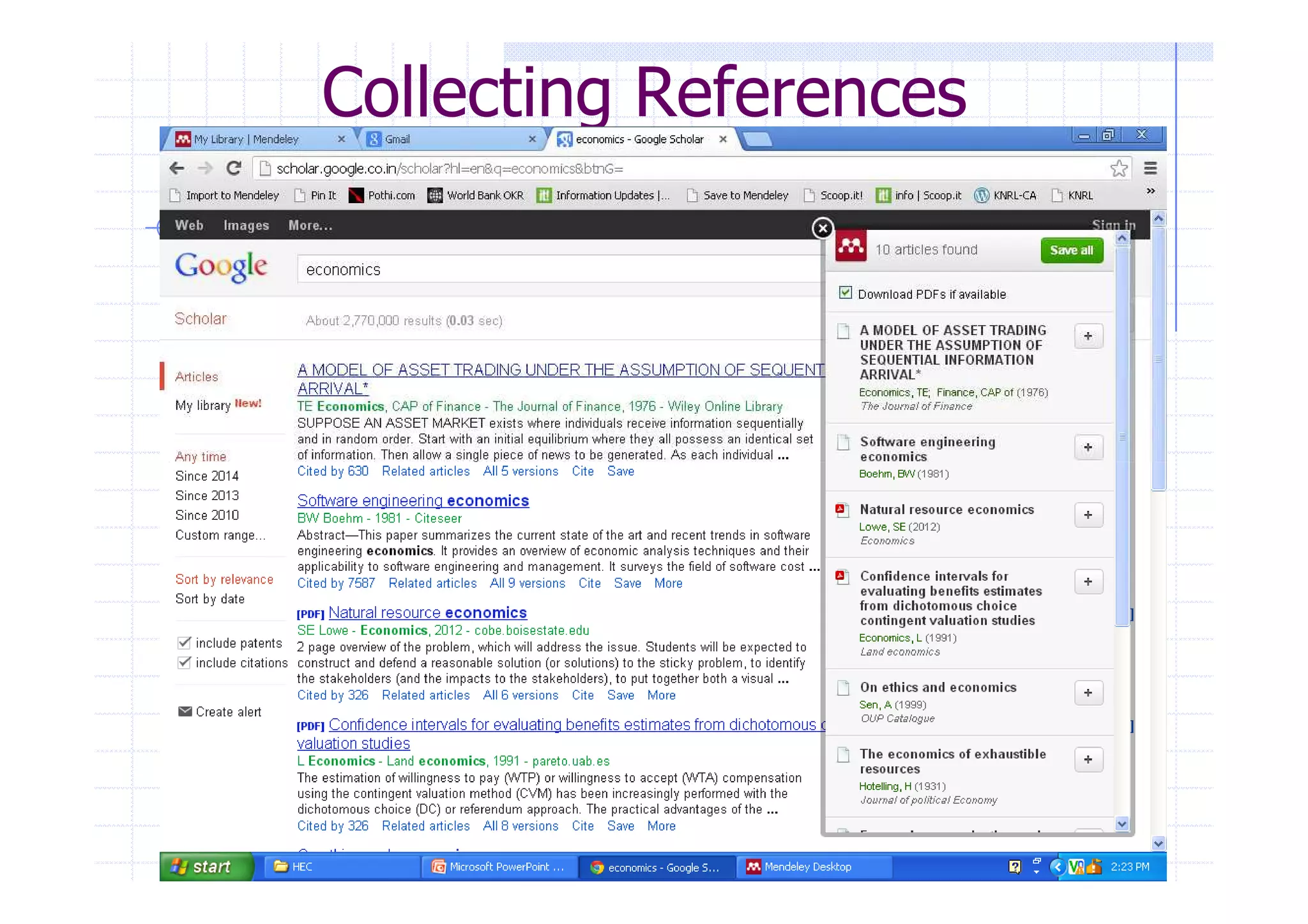
Task: Switch to Mendeley Desktop in taskbar
Action: tap(814, 867)
